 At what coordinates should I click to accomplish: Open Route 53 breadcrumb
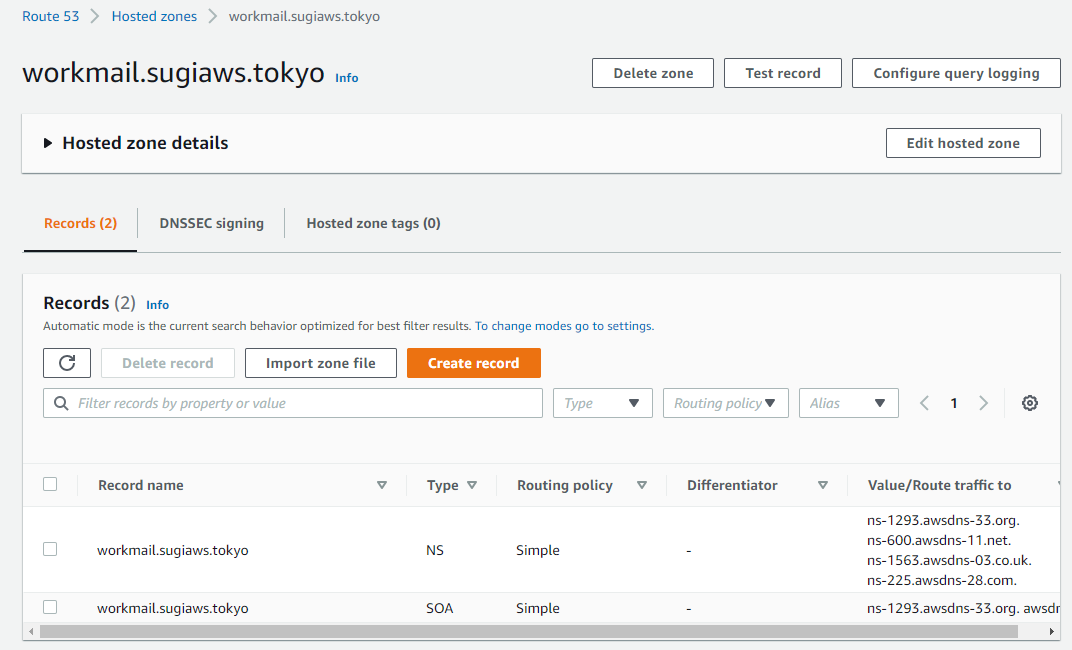tap(51, 16)
